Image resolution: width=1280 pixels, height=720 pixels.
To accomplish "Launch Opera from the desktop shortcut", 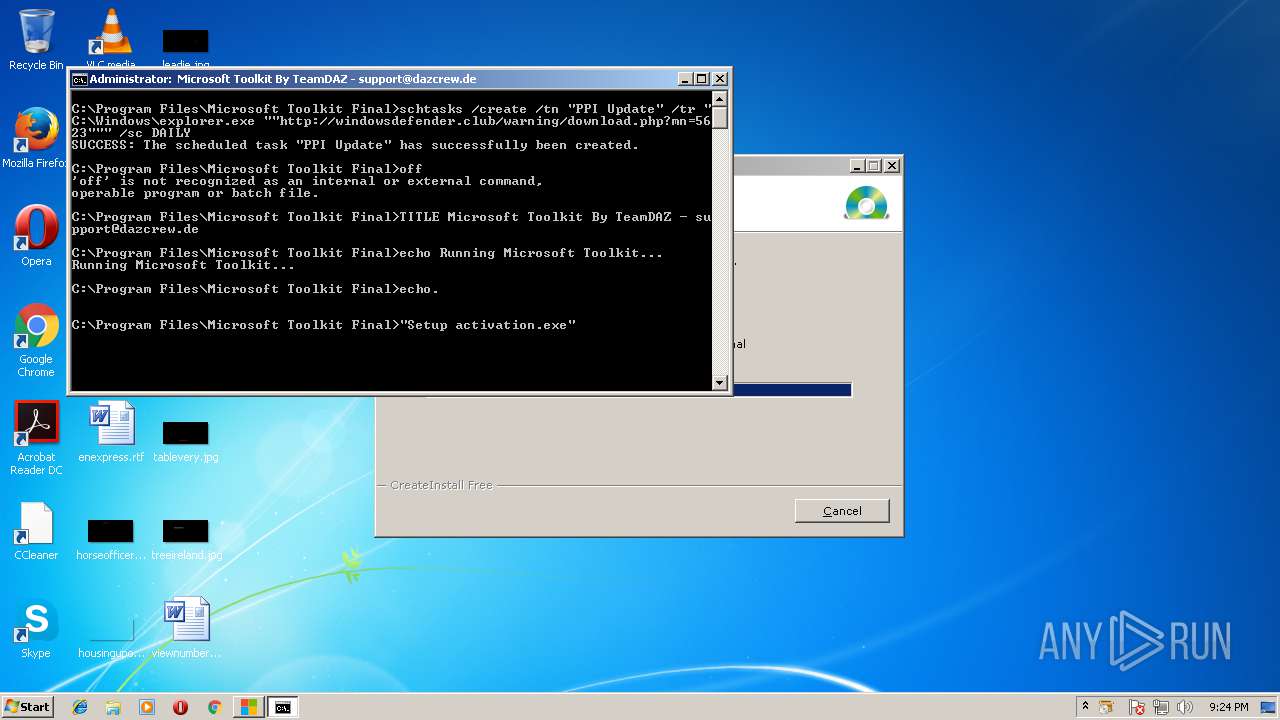I will [36, 236].
